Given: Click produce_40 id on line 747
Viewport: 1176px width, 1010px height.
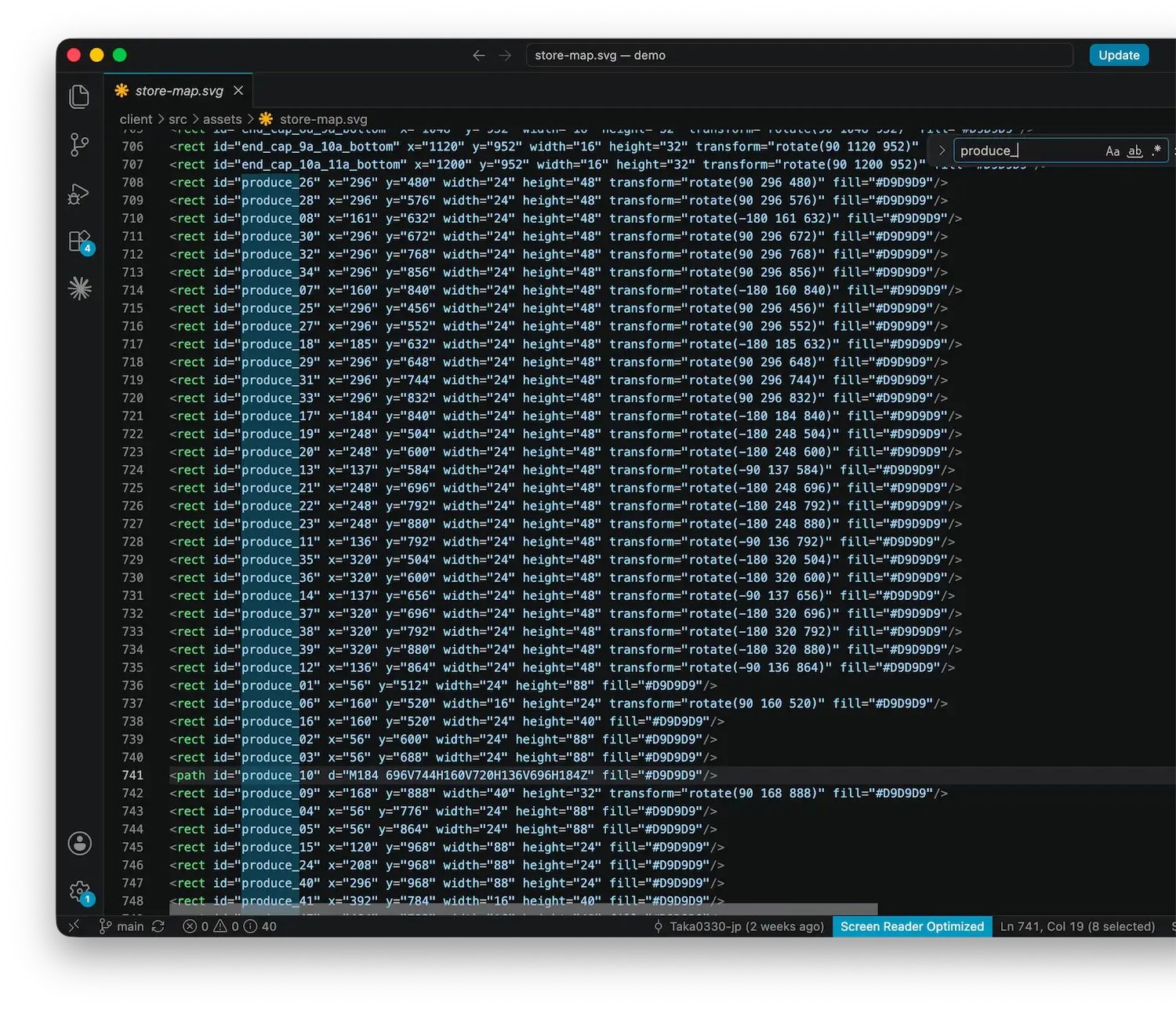Looking at the screenshot, I should pyautogui.click(x=278, y=883).
